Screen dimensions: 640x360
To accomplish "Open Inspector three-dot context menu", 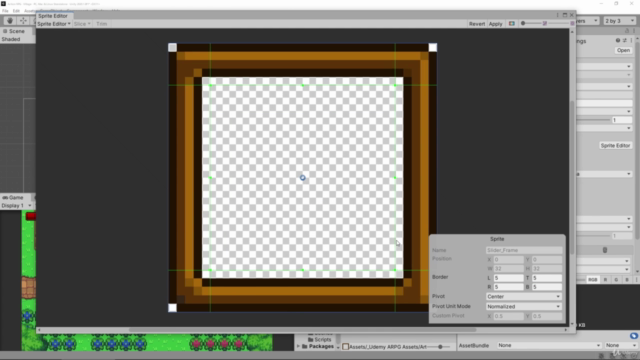I will (x=631, y=40).
